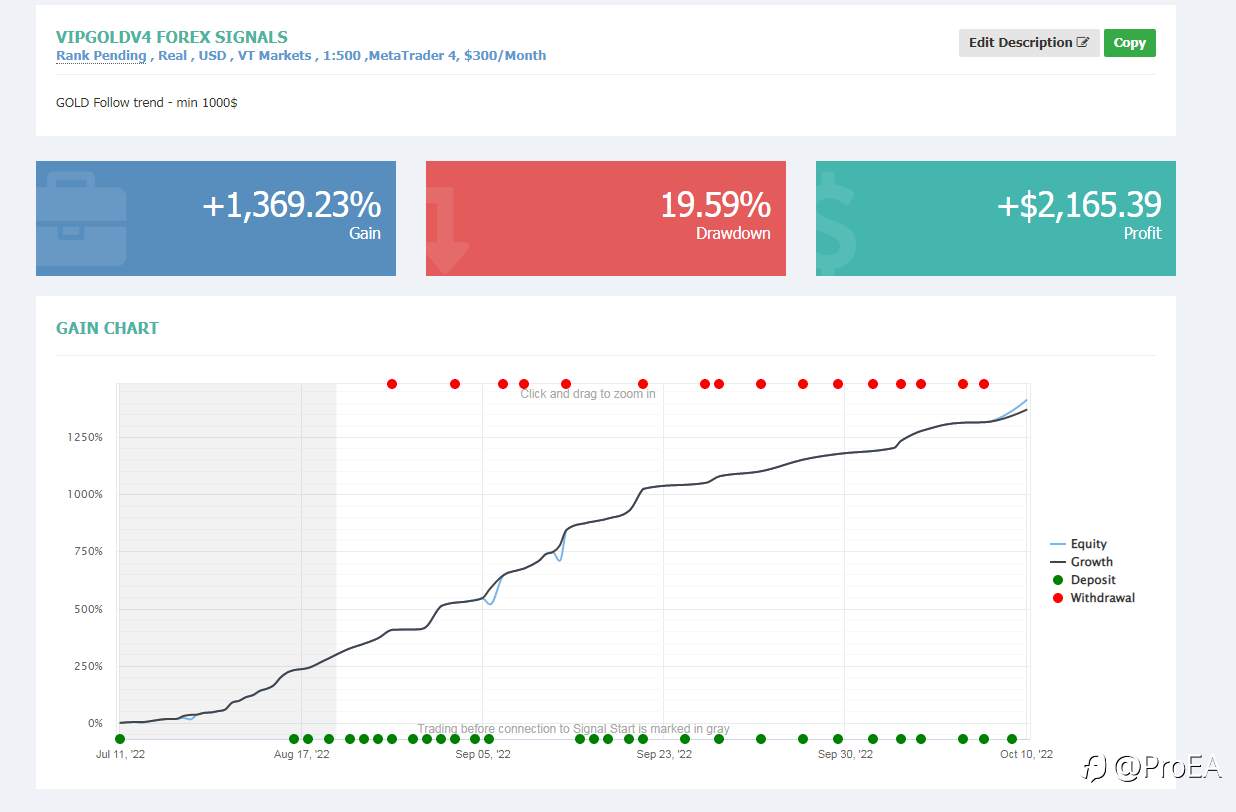Image resolution: width=1236 pixels, height=812 pixels.
Task: Open the Edit Description button
Action: pos(1029,43)
